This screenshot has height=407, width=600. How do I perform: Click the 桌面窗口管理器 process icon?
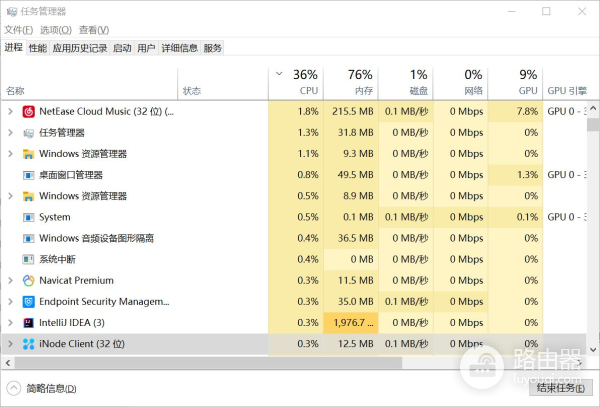pyautogui.click(x=28, y=175)
